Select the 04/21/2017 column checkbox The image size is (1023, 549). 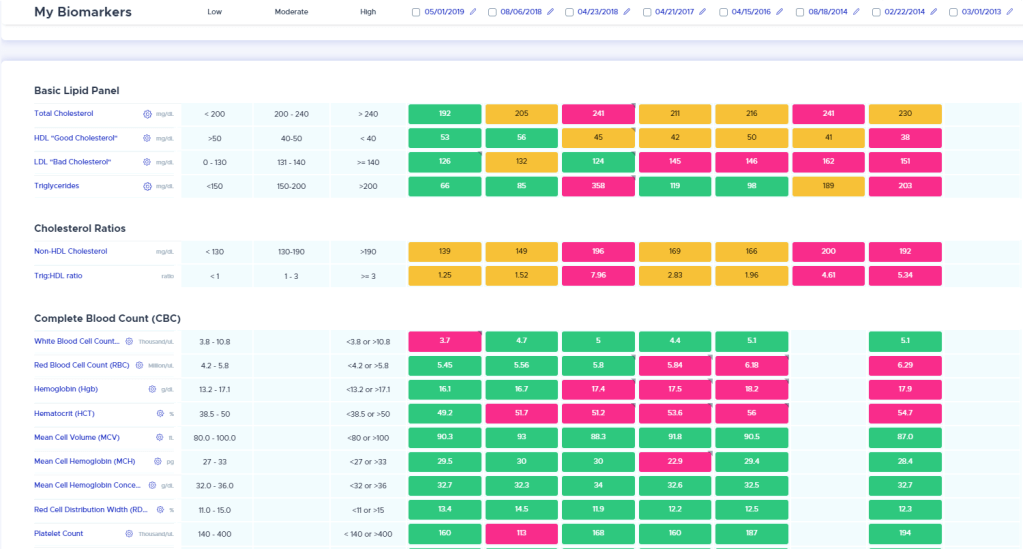coord(646,12)
